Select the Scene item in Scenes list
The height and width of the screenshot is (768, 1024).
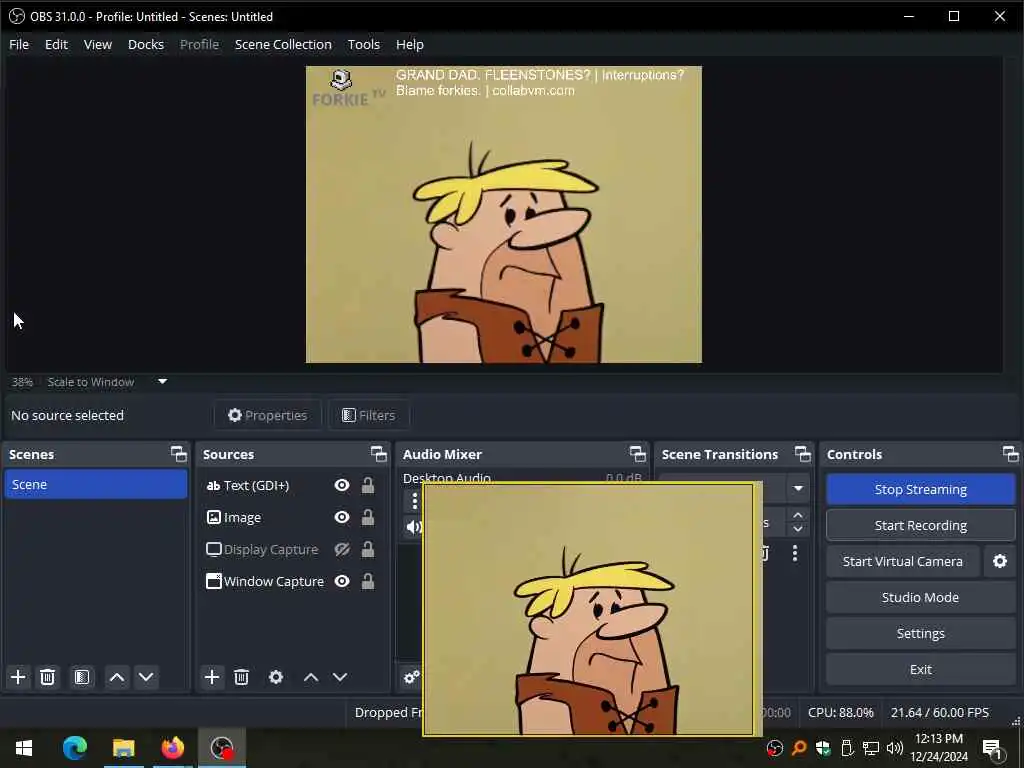point(96,485)
